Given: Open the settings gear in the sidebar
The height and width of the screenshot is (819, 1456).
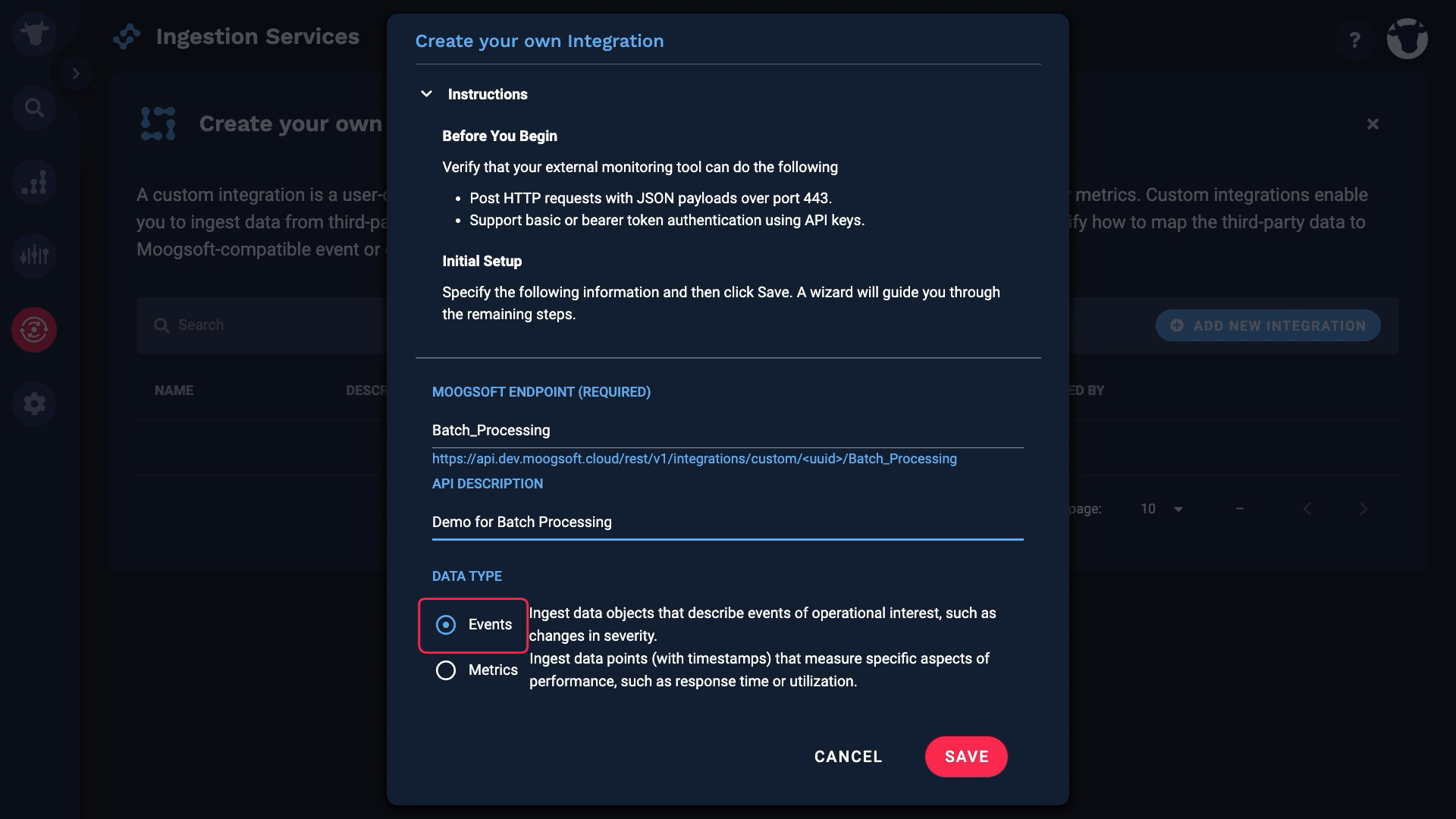Looking at the screenshot, I should pyautogui.click(x=34, y=403).
